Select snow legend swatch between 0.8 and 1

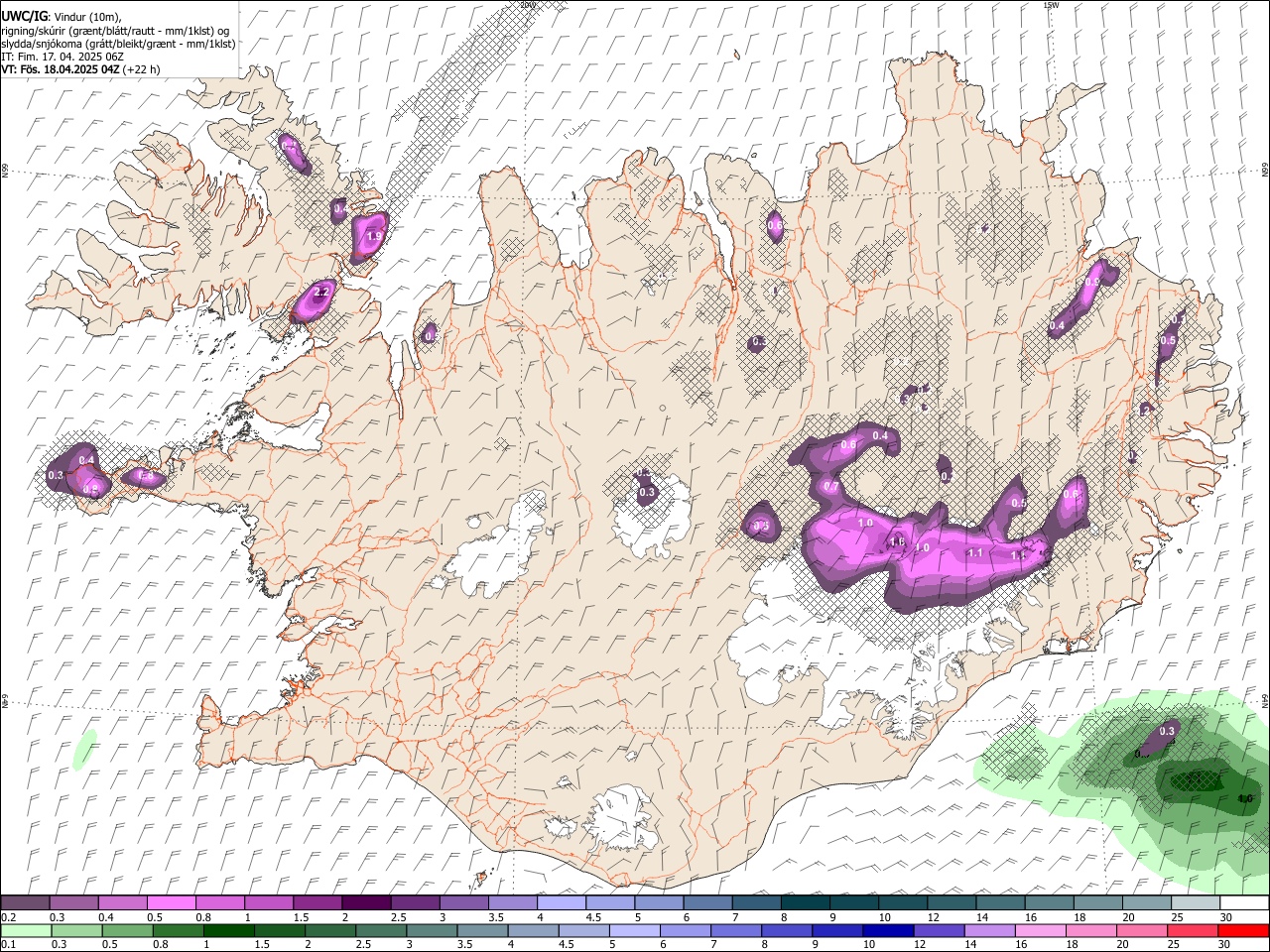click(219, 903)
